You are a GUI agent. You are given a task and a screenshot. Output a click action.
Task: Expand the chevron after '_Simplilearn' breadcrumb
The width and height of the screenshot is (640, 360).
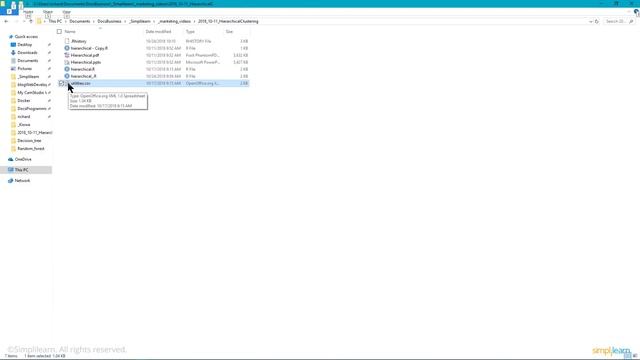[x=155, y=21]
